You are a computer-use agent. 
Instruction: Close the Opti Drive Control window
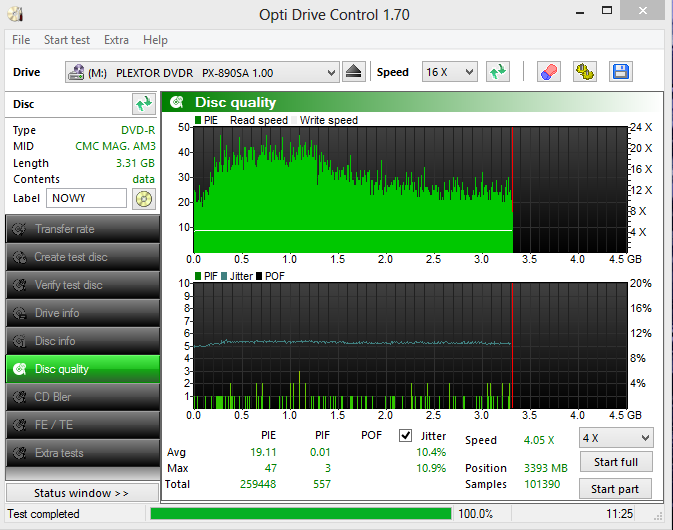(x=642, y=10)
